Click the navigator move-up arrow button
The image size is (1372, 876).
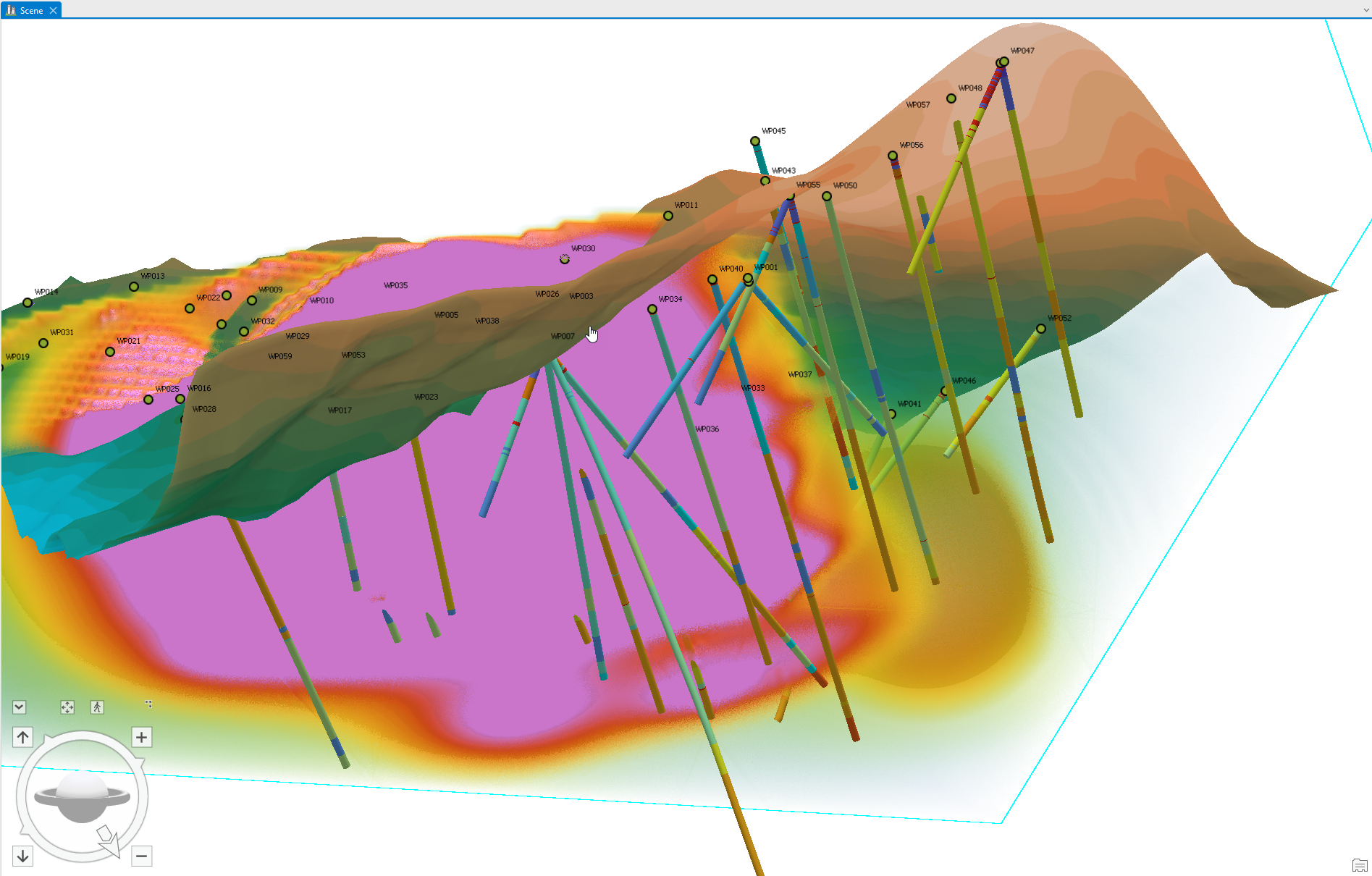click(22, 737)
